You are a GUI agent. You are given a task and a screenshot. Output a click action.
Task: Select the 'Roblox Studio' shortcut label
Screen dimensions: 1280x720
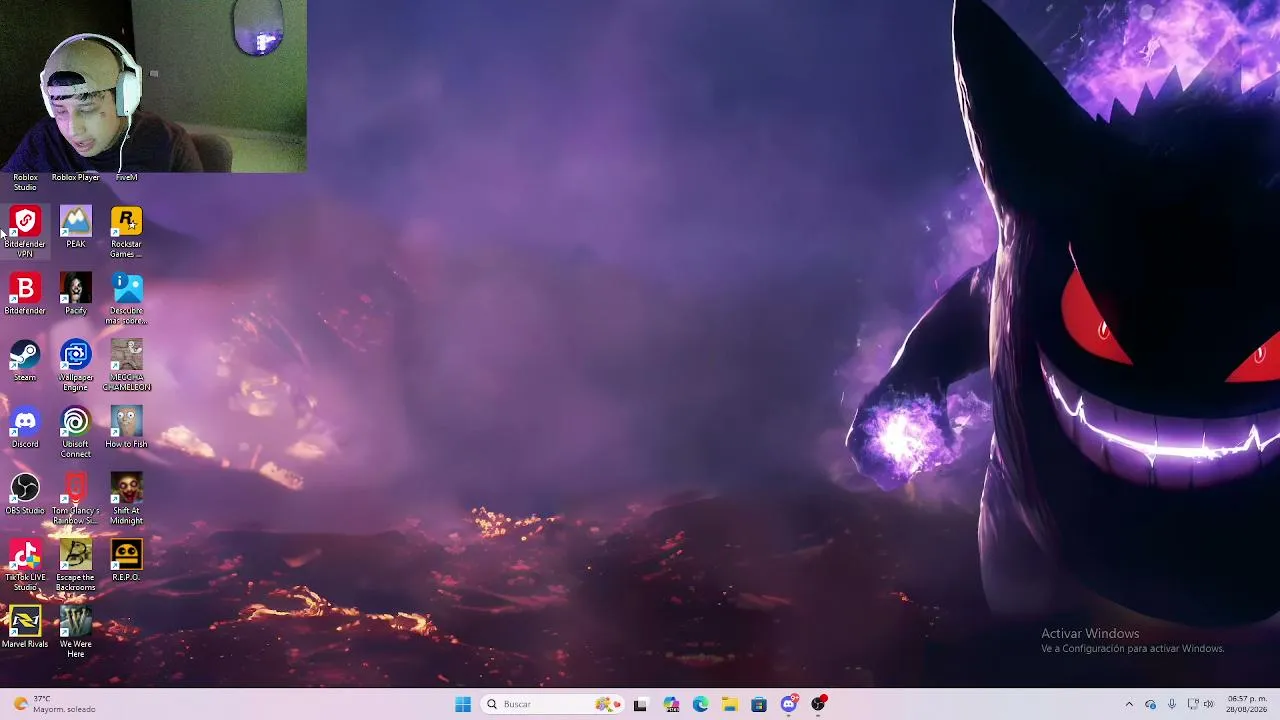[x=25, y=182]
